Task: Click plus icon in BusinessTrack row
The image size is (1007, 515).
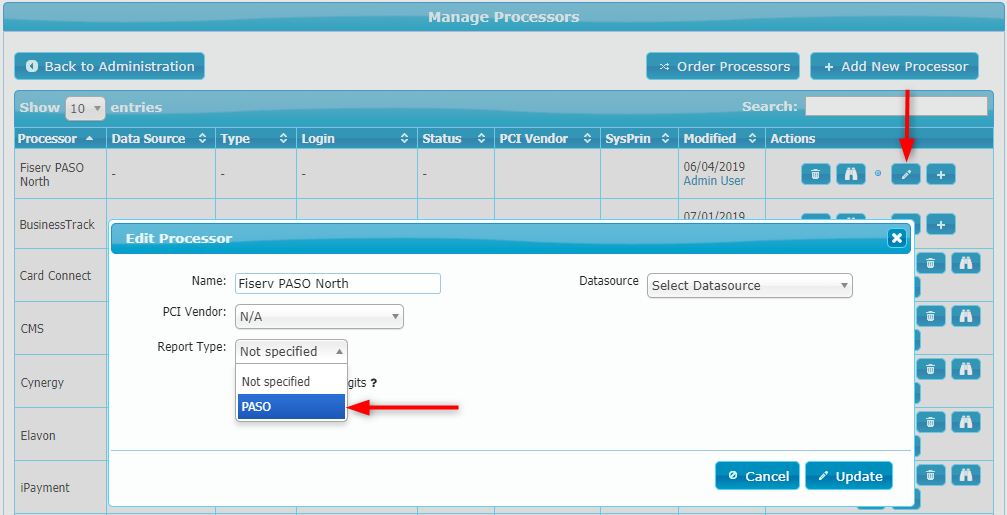Action: tap(941, 224)
